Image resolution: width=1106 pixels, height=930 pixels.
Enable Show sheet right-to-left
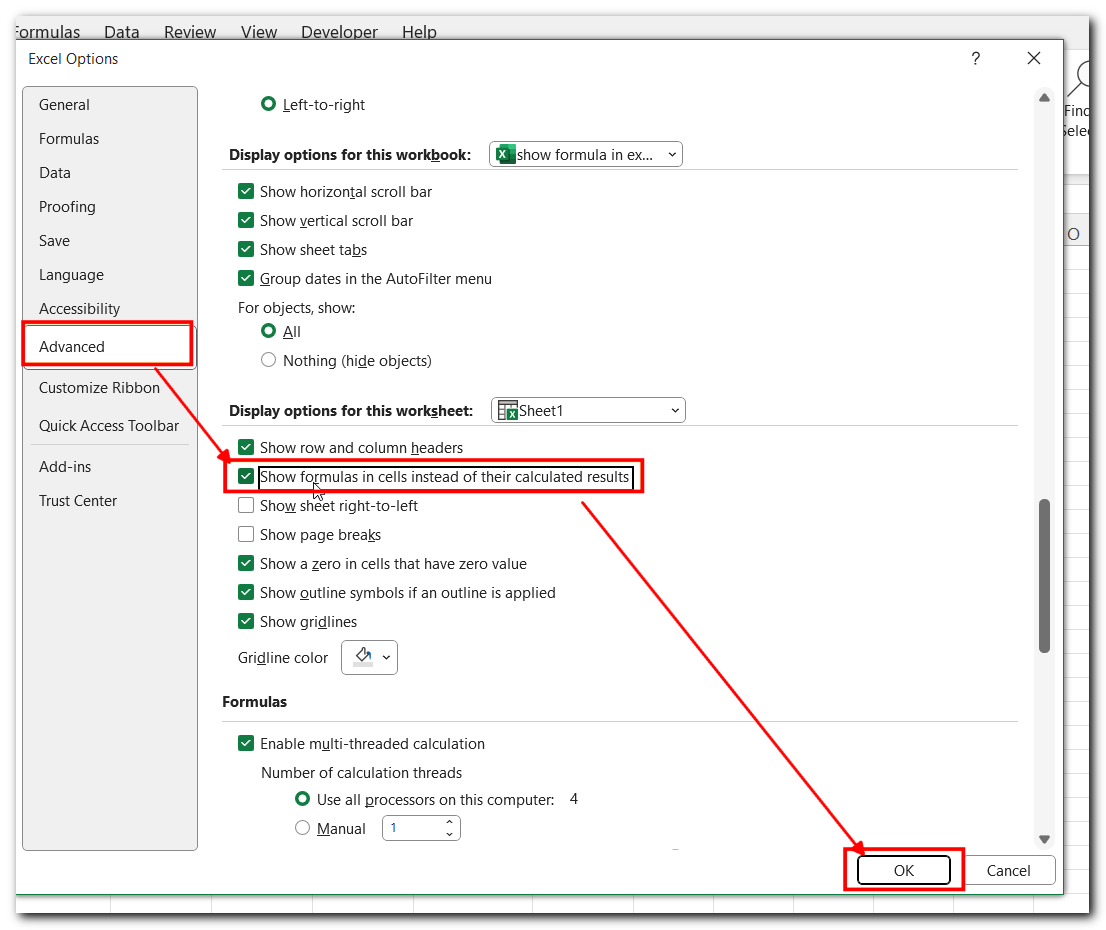point(245,505)
